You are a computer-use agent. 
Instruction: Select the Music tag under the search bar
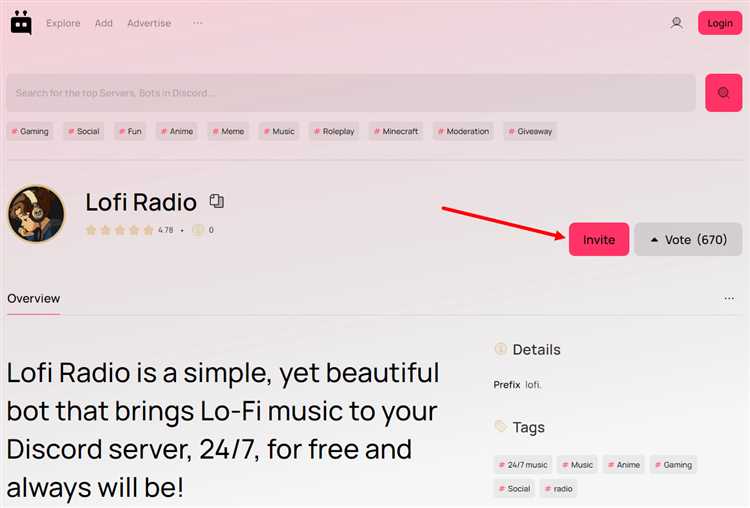(279, 131)
